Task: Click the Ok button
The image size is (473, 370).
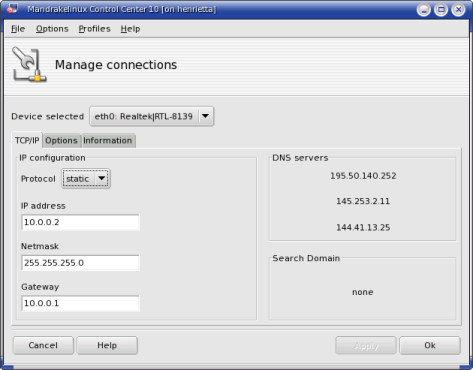Action: (430, 345)
